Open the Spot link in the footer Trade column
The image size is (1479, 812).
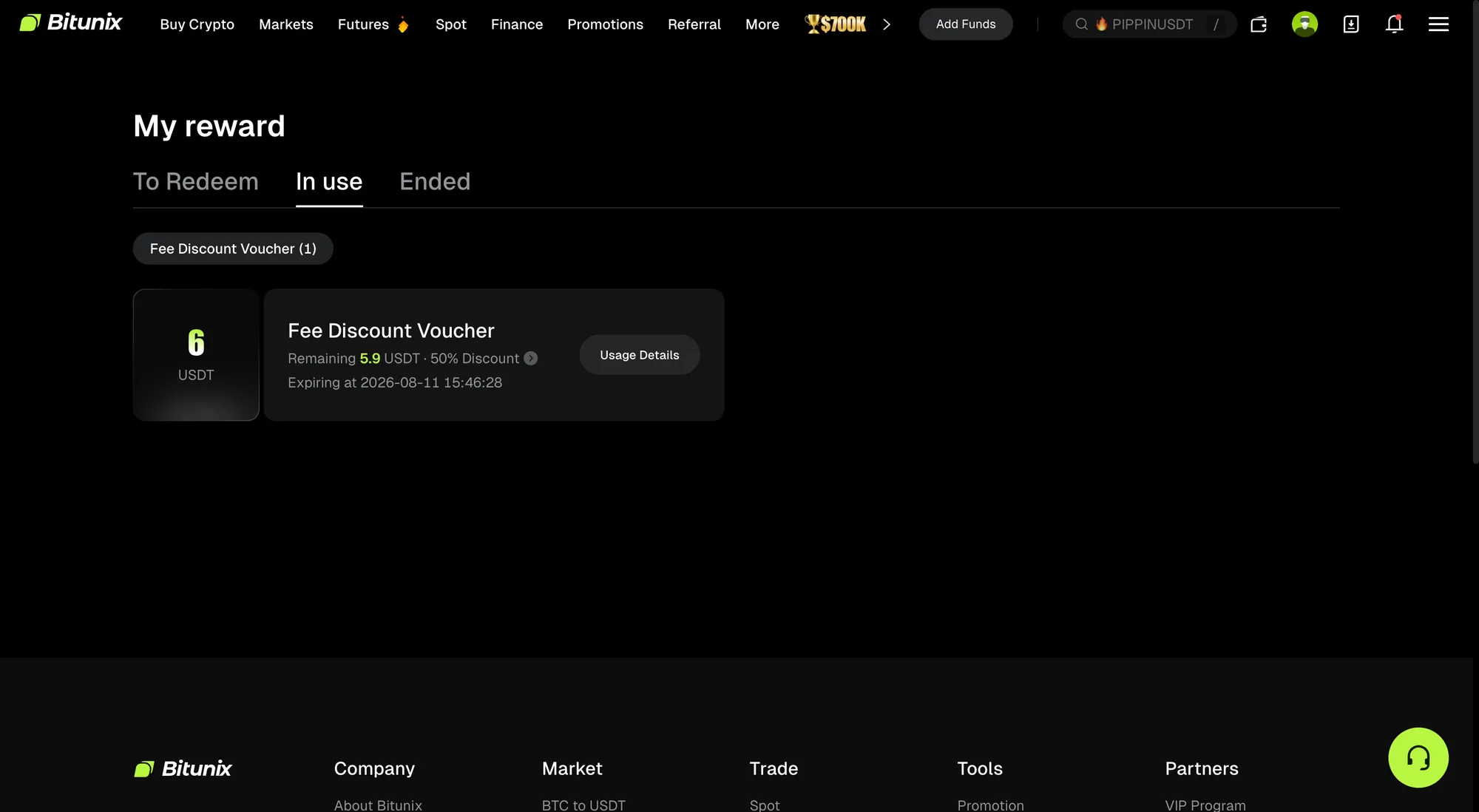tap(765, 805)
